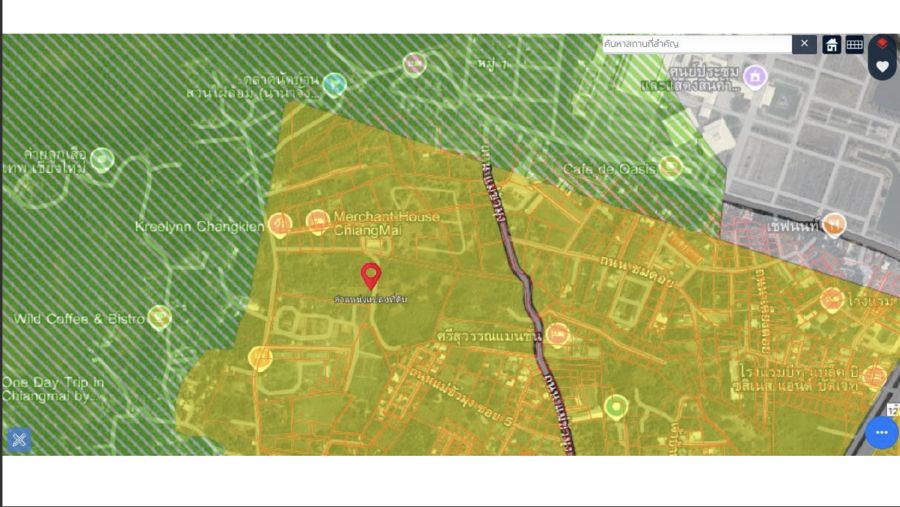This screenshot has width=900, height=507.
Task: Click the purple convention center marker
Action: (x=755, y=76)
